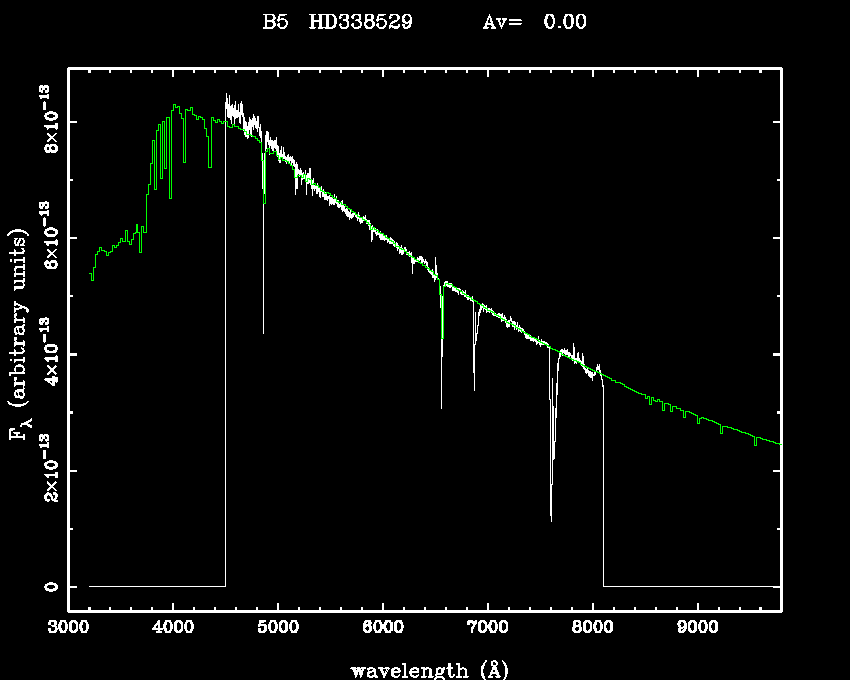Click the 0 tick label on y-axis
This screenshot has width=850, height=680.
(x=47, y=586)
